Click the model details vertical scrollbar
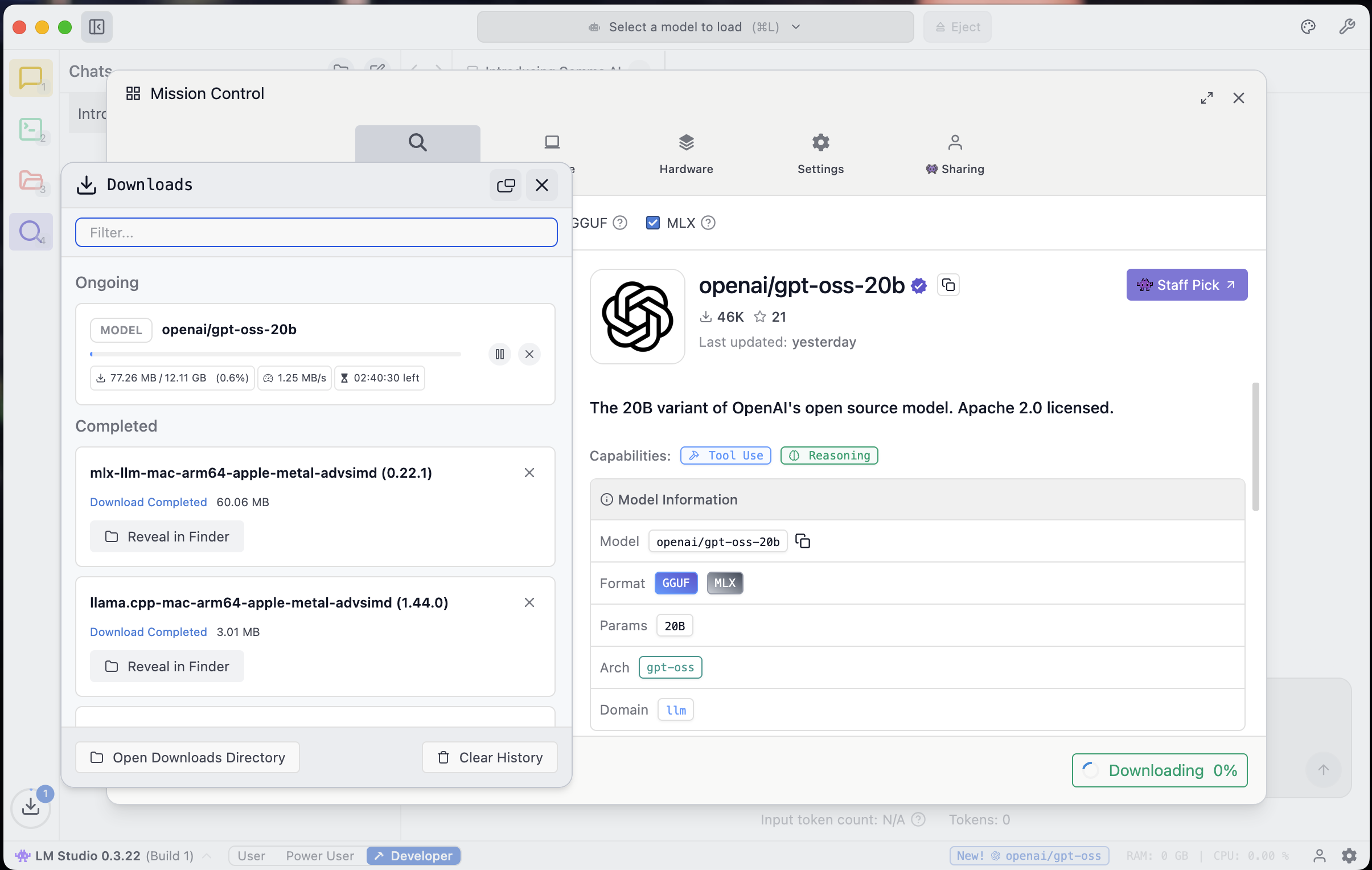1372x870 pixels. click(x=1255, y=448)
